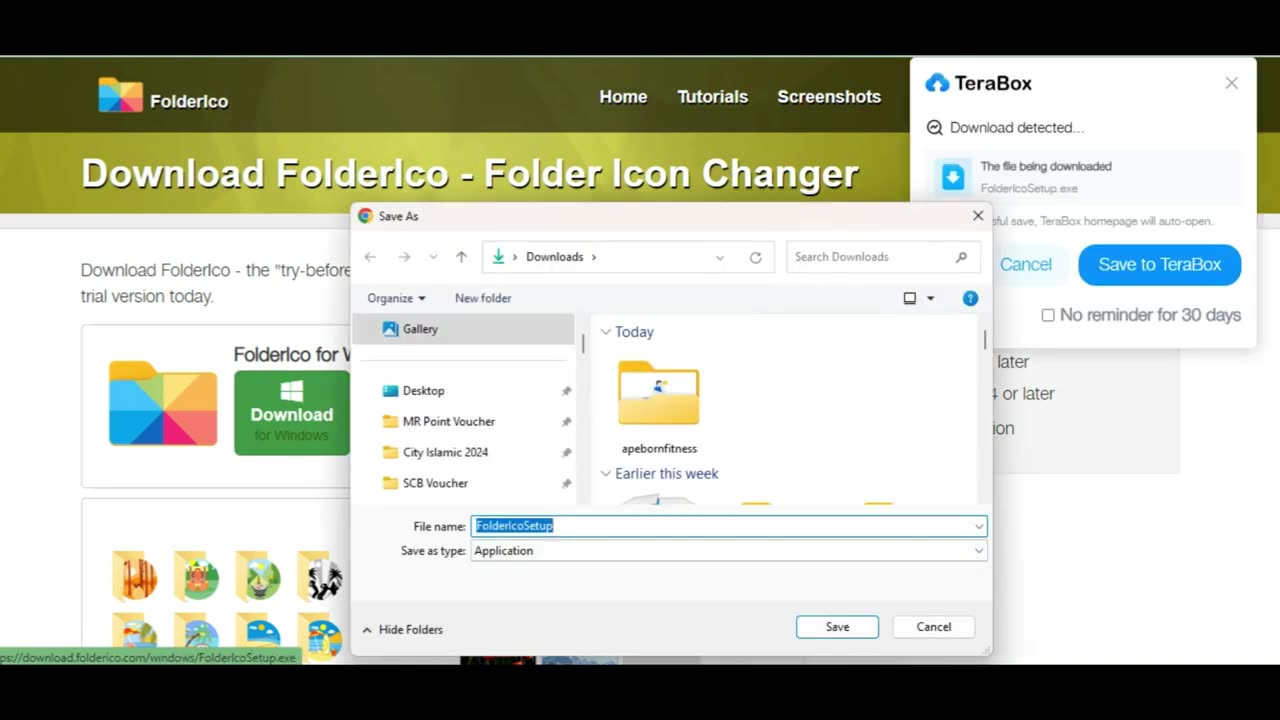
Task: Click the Save button
Action: point(837,627)
